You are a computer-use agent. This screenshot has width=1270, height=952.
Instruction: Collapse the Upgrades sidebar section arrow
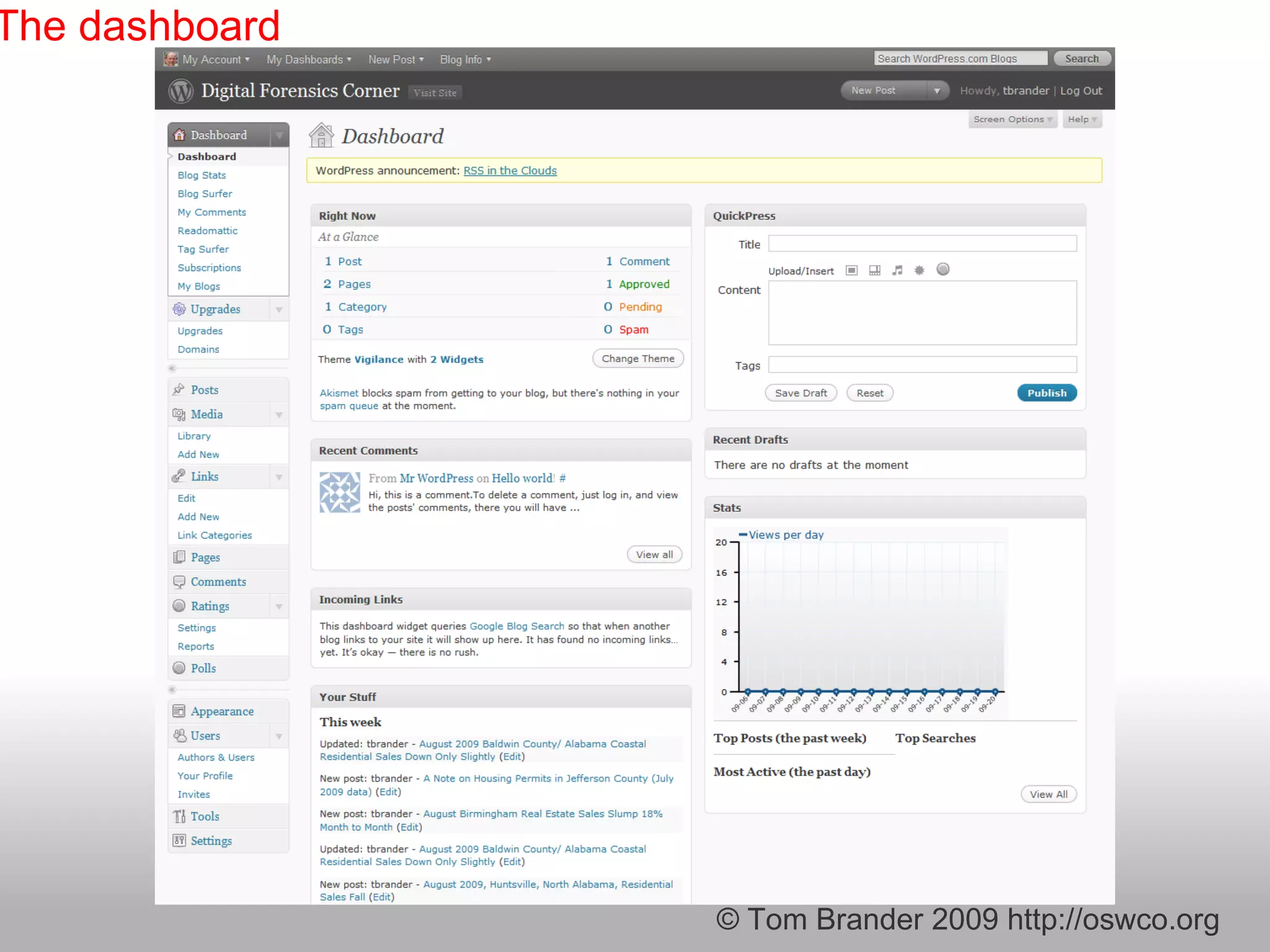tap(280, 309)
